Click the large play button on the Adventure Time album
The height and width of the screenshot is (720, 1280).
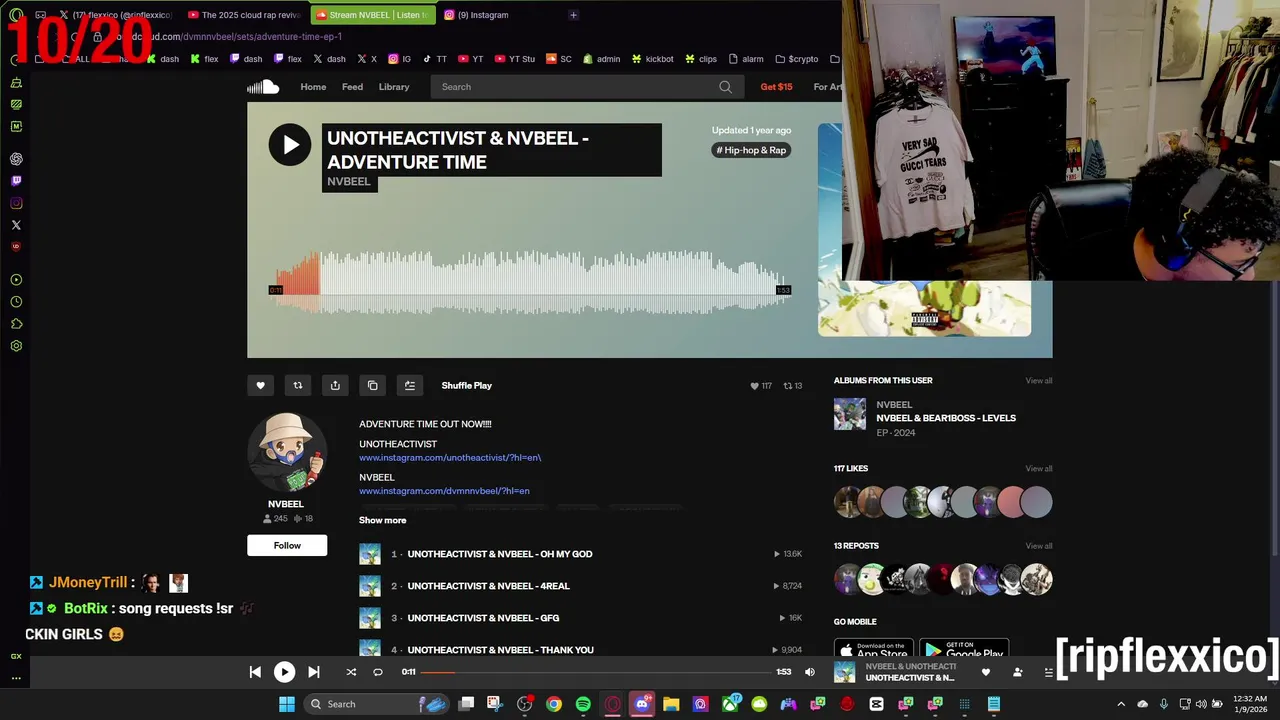point(290,145)
